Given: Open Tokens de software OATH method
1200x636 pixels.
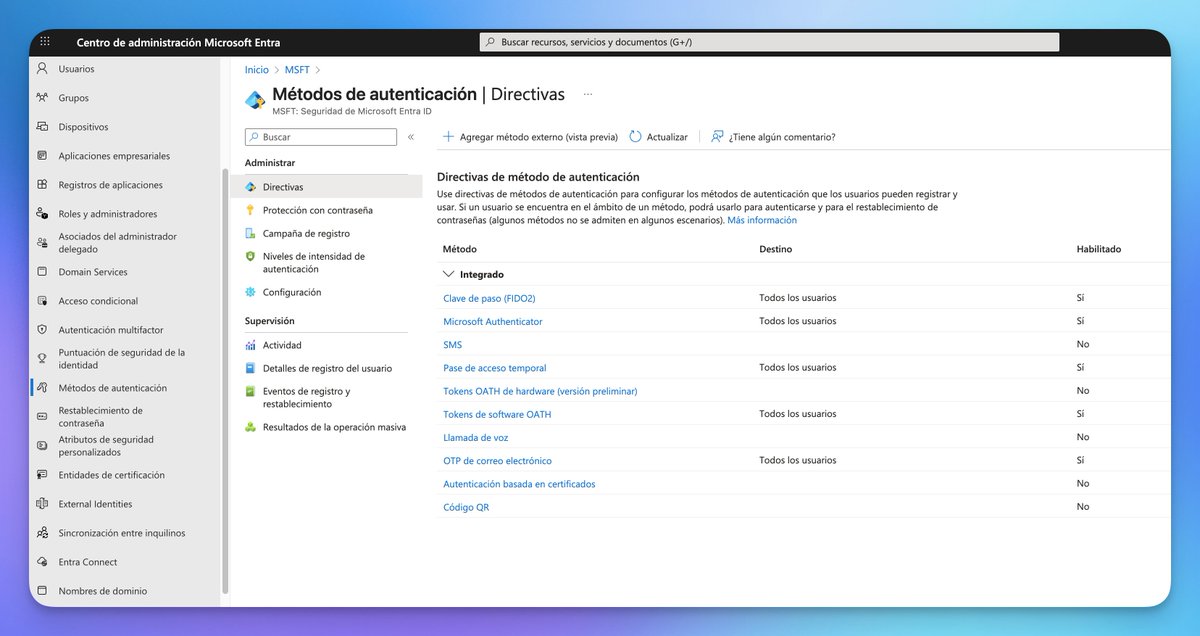Looking at the screenshot, I should pos(497,414).
